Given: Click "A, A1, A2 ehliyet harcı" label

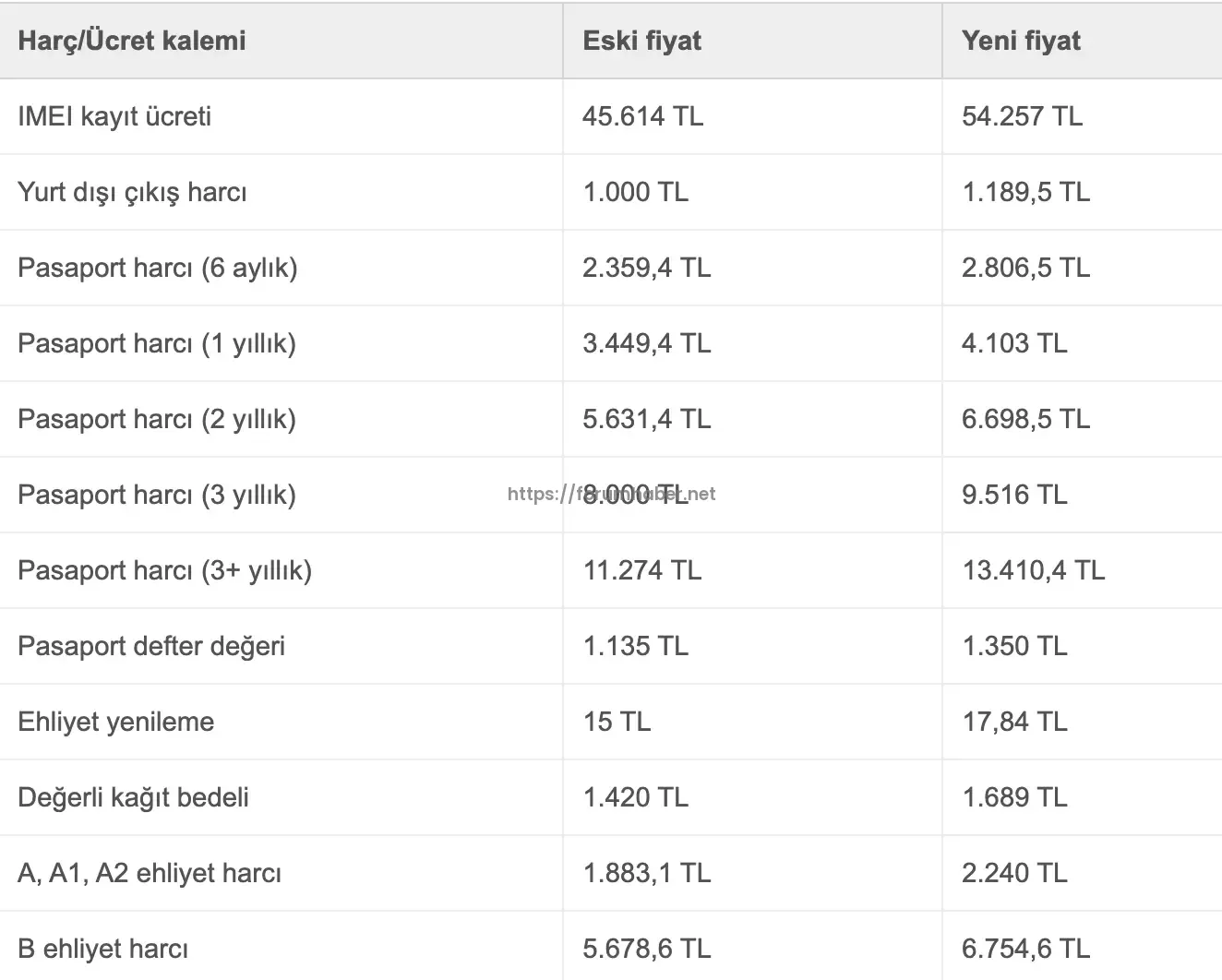Looking at the screenshot, I should tap(150, 873).
